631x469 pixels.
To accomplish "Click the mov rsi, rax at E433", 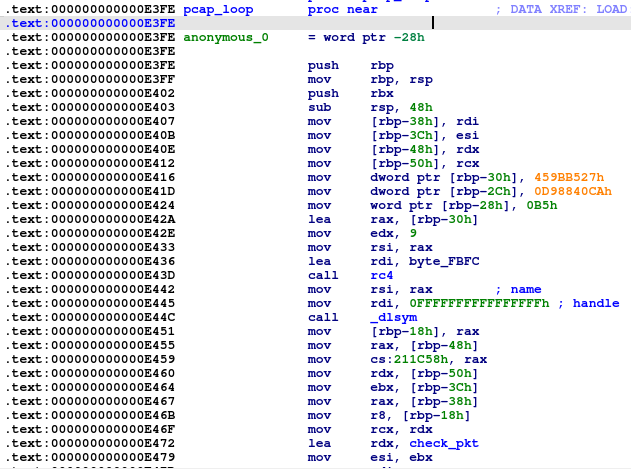I will [x=370, y=247].
